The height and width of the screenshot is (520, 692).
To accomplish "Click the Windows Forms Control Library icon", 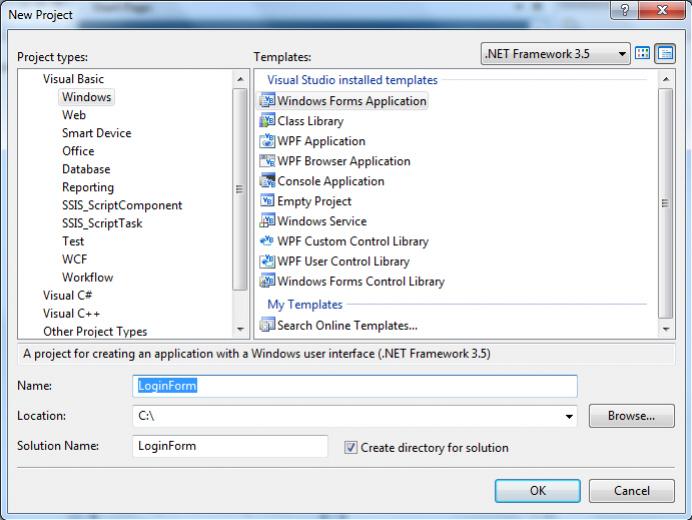I will (x=267, y=281).
